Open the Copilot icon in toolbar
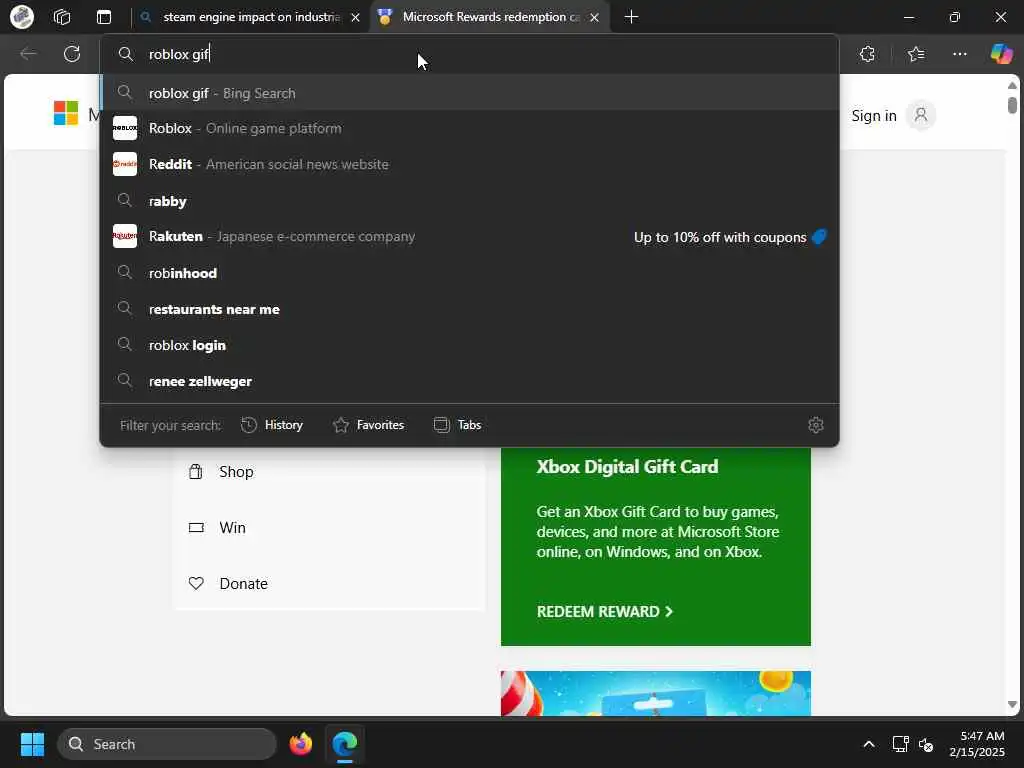Screen dimensions: 1024x768 1001,54
